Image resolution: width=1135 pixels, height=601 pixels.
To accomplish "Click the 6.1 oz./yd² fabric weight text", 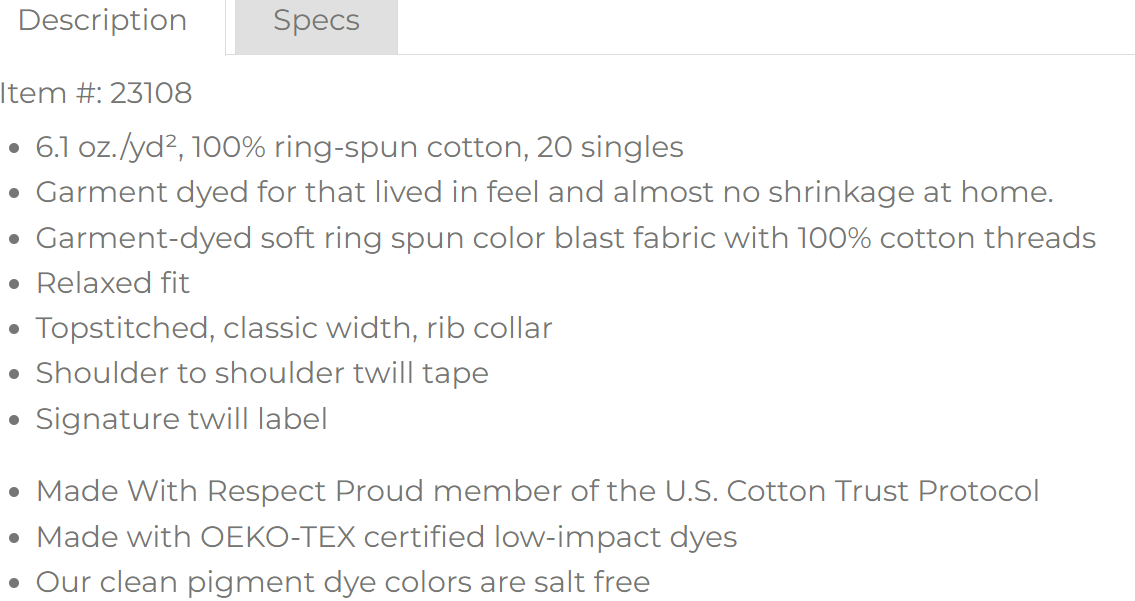I will [x=107, y=148].
